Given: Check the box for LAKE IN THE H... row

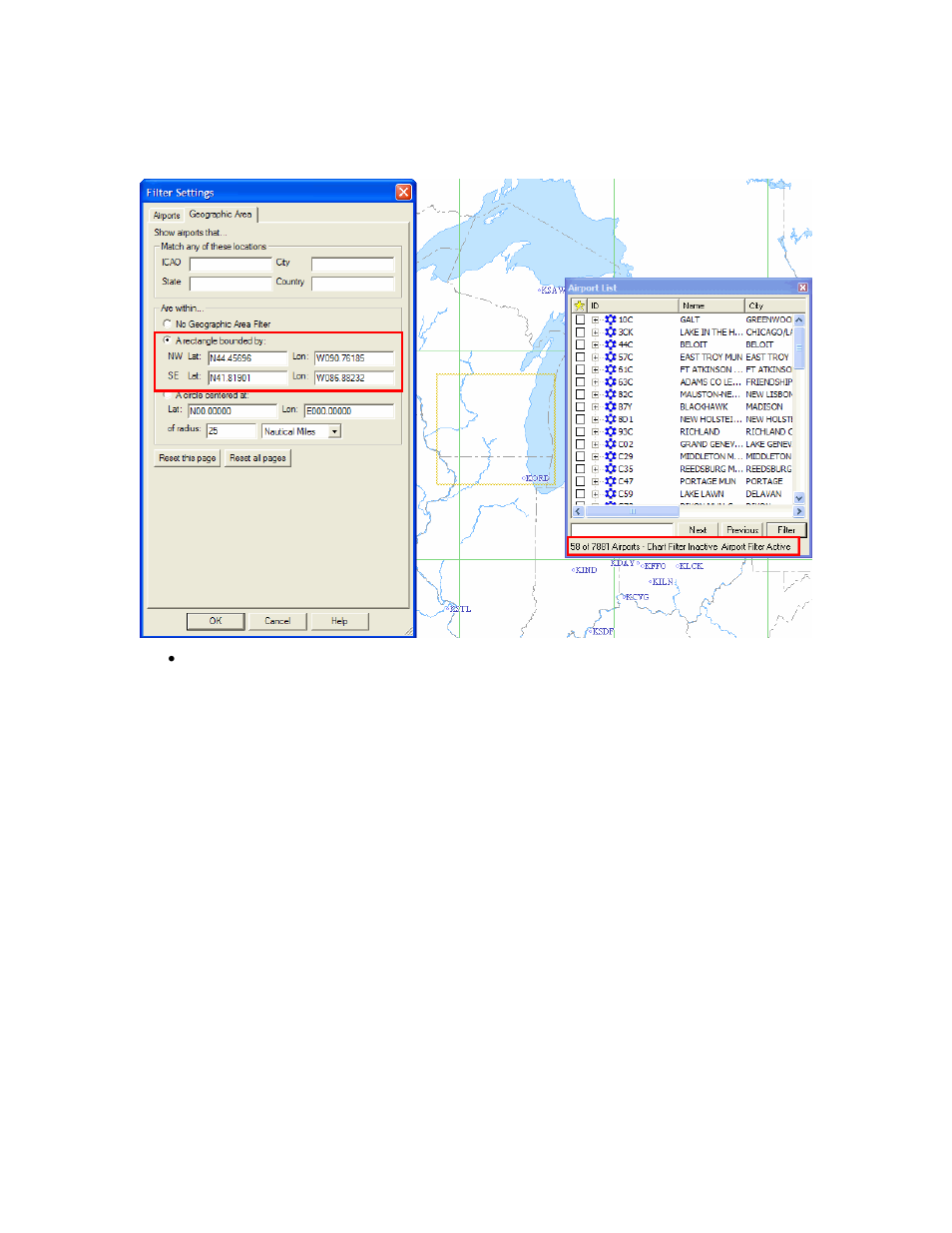Looking at the screenshot, I should (x=580, y=332).
